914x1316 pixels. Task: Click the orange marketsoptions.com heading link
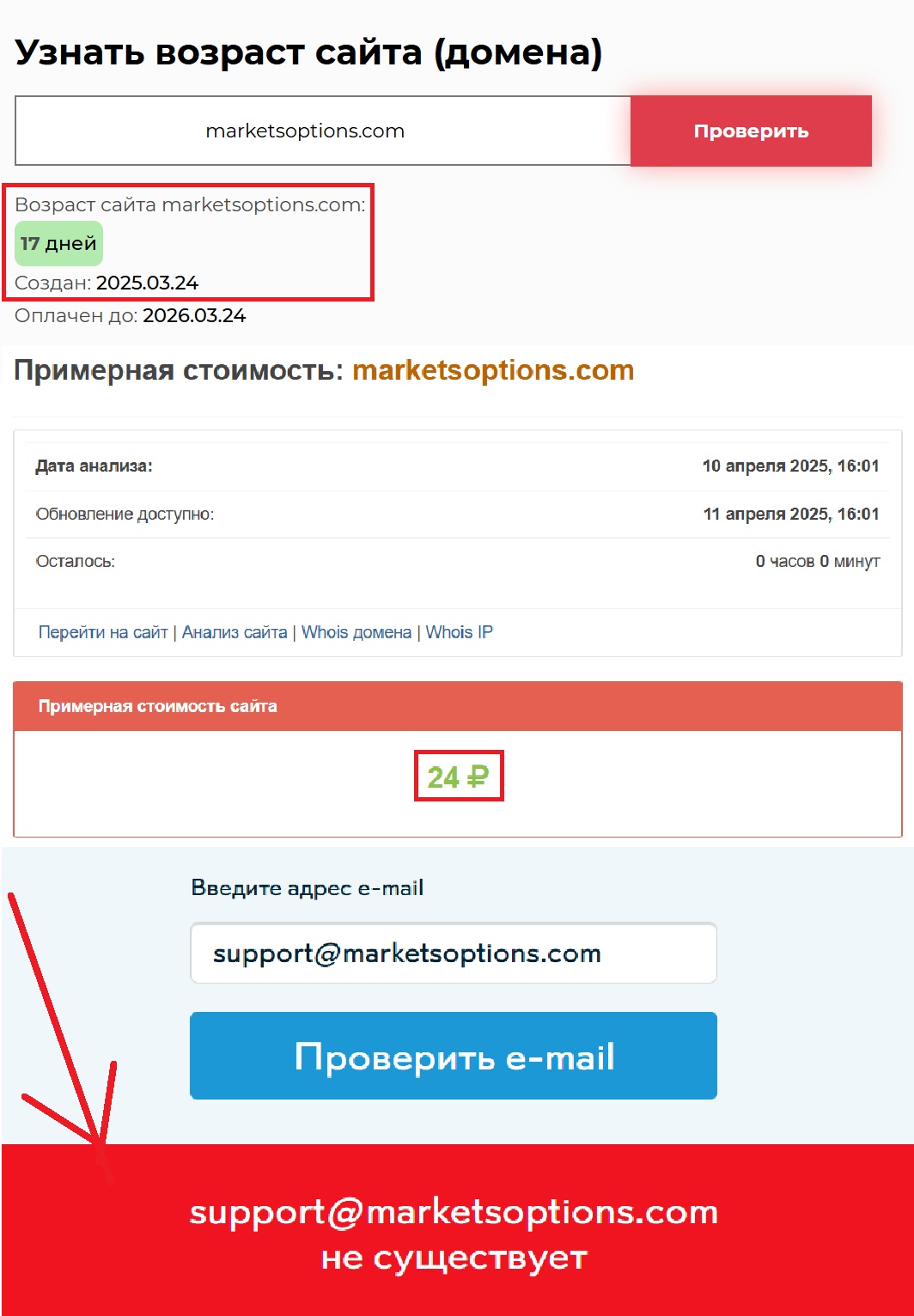493,370
